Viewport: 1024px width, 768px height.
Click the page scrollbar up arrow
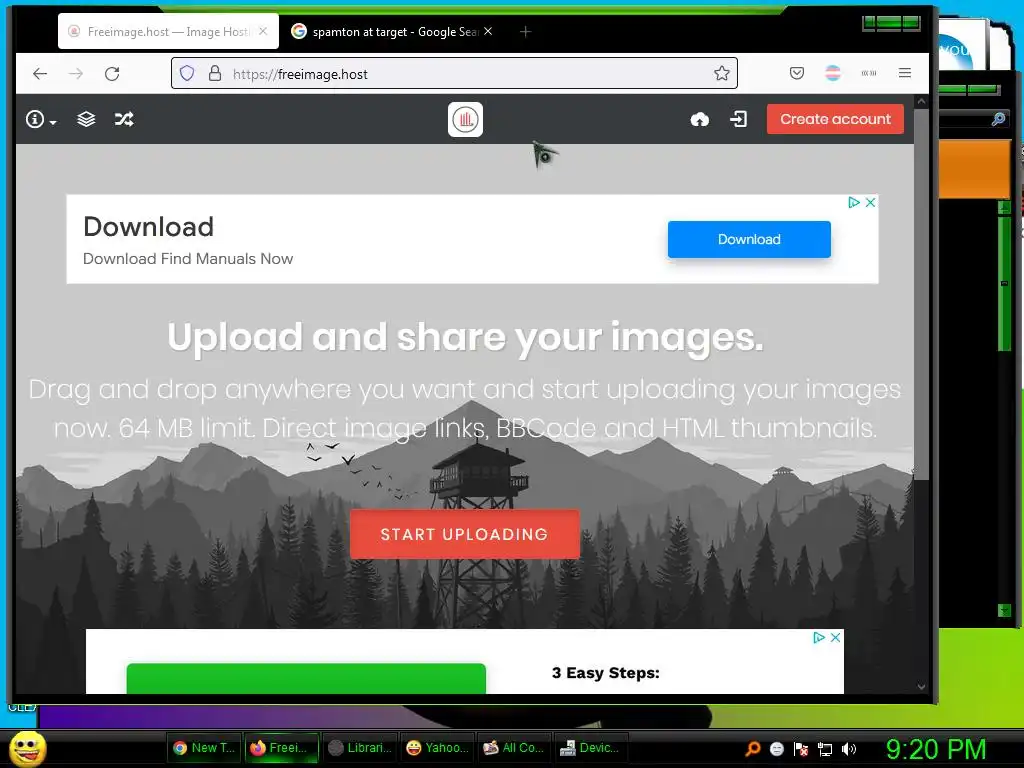click(x=921, y=101)
